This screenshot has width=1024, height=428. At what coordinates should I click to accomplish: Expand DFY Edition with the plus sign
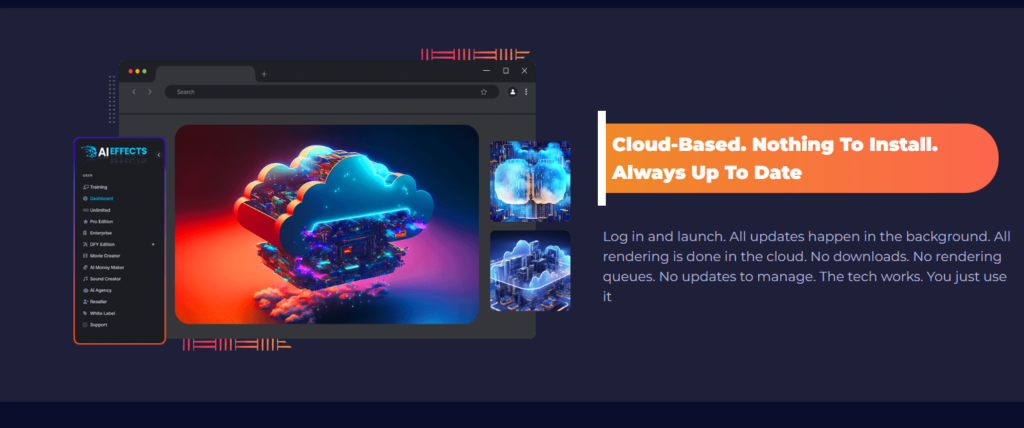pyautogui.click(x=153, y=244)
